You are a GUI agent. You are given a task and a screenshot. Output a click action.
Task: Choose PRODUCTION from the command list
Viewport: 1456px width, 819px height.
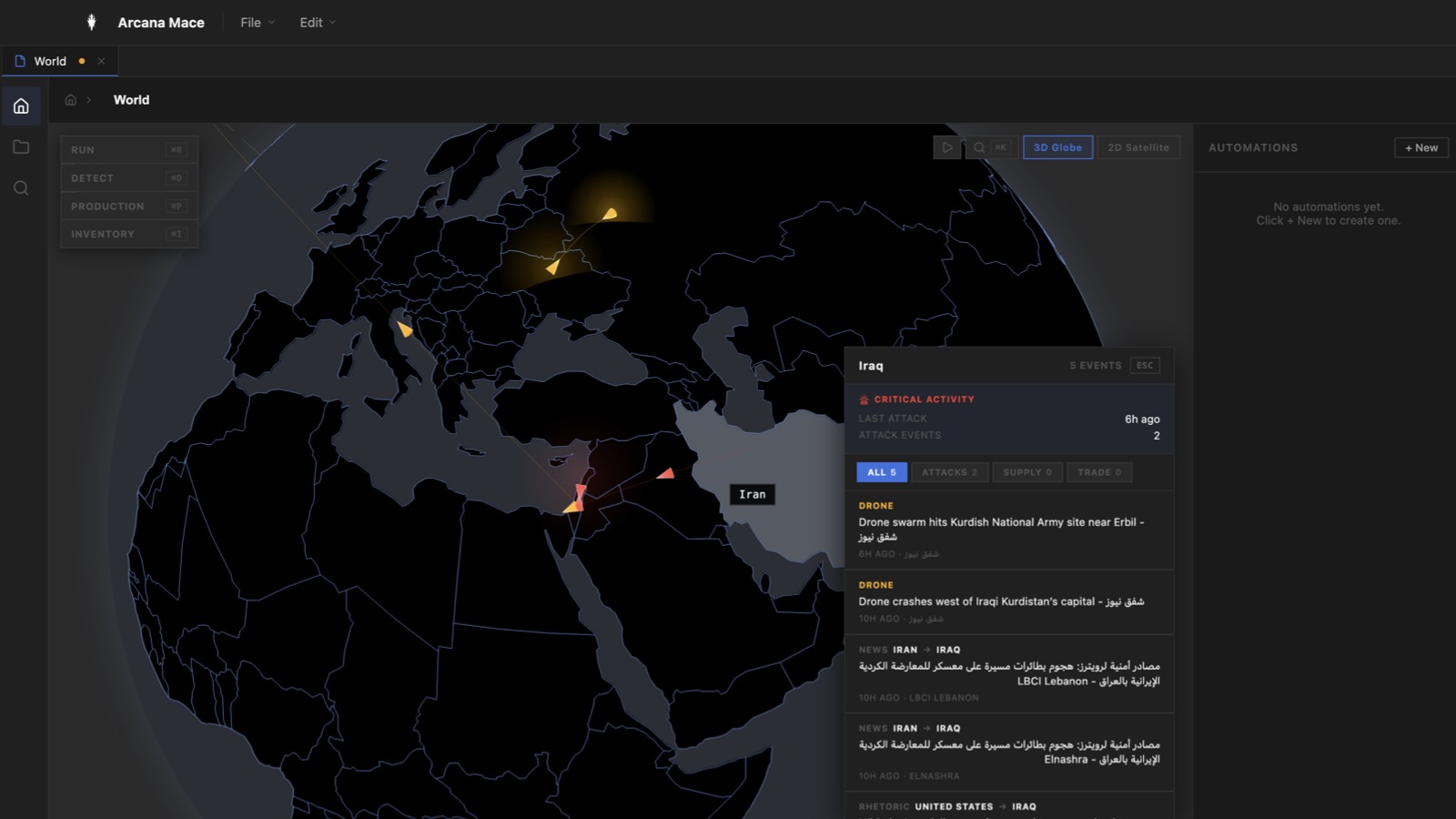coord(129,207)
